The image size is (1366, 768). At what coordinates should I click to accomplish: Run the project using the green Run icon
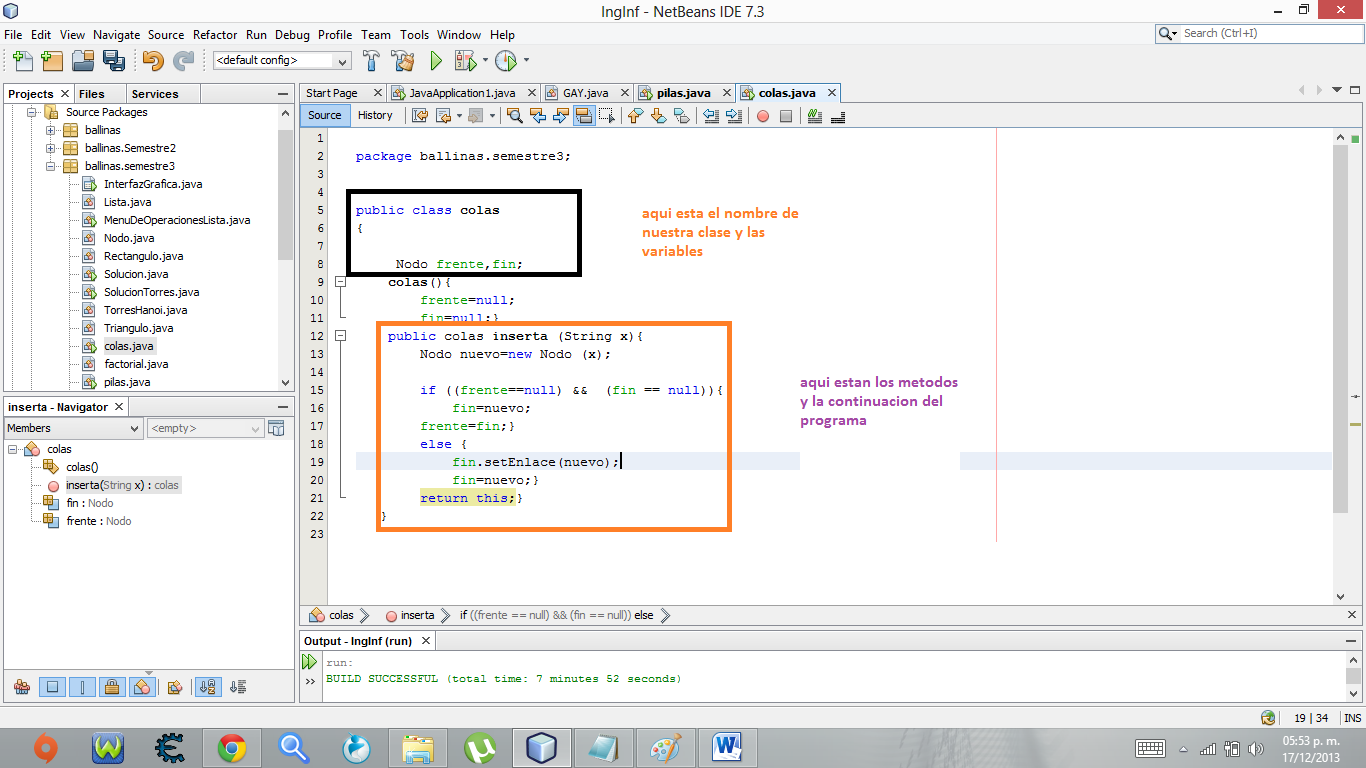436,60
